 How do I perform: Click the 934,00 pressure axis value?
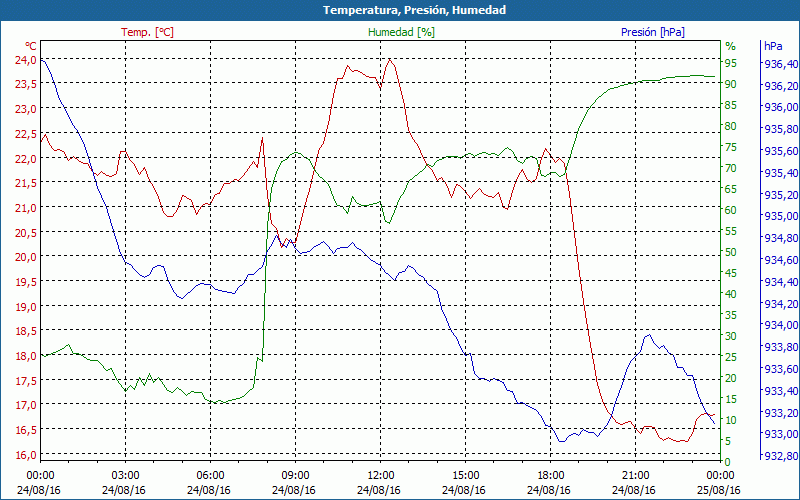781,326
